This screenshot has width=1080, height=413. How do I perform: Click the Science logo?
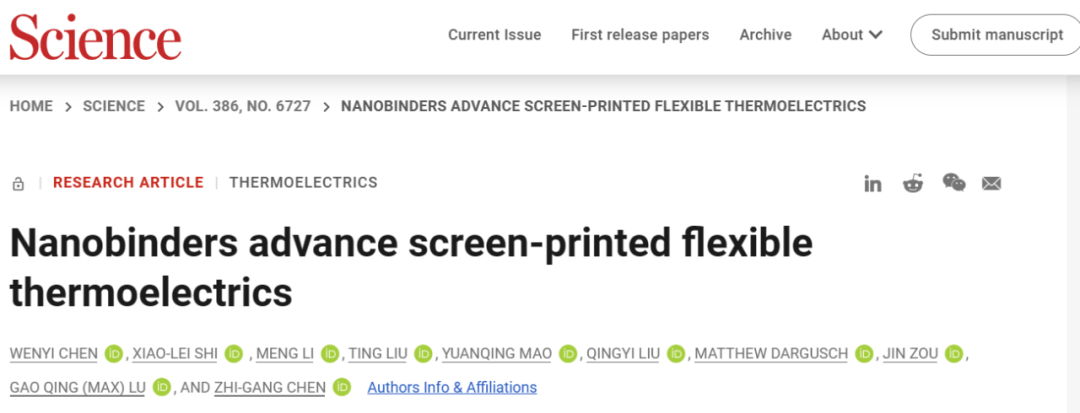coord(95,36)
